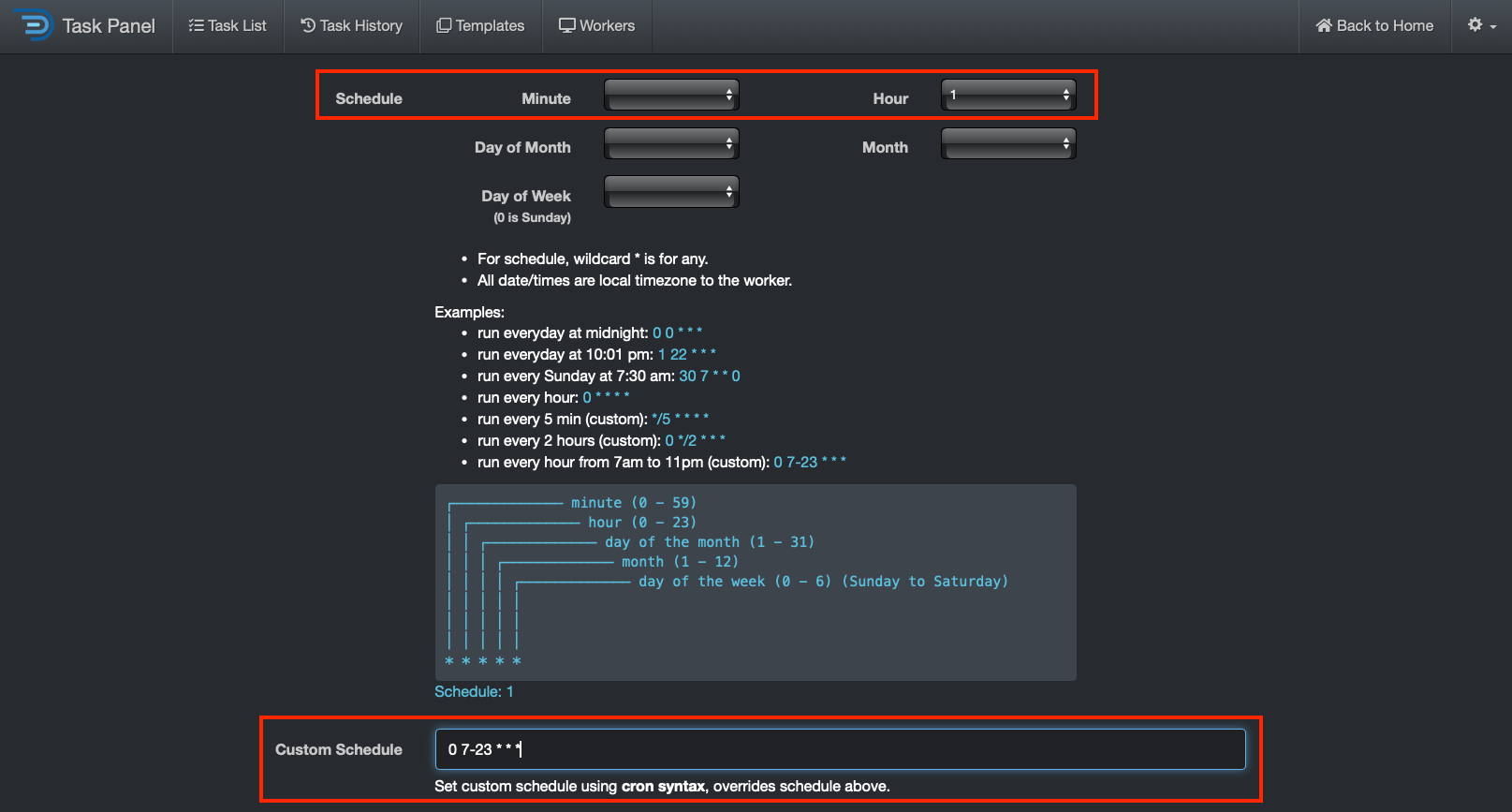Click the Hour label
This screenshot has width=1512, height=812.
pyautogui.click(x=890, y=98)
